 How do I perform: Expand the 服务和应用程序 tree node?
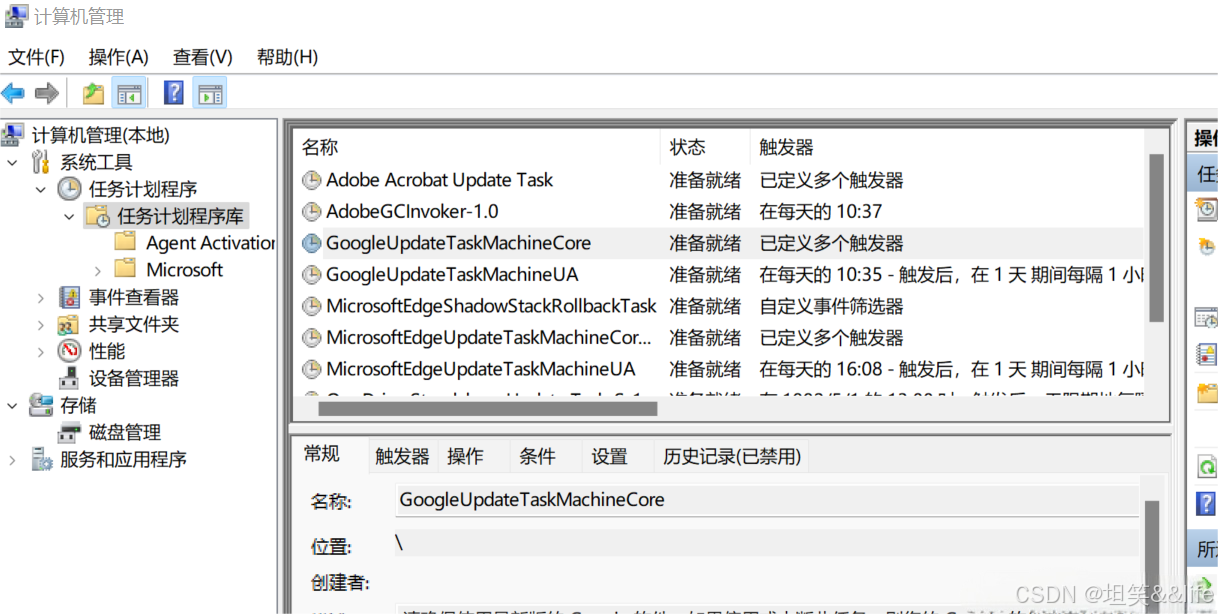pyautogui.click(x=12, y=460)
